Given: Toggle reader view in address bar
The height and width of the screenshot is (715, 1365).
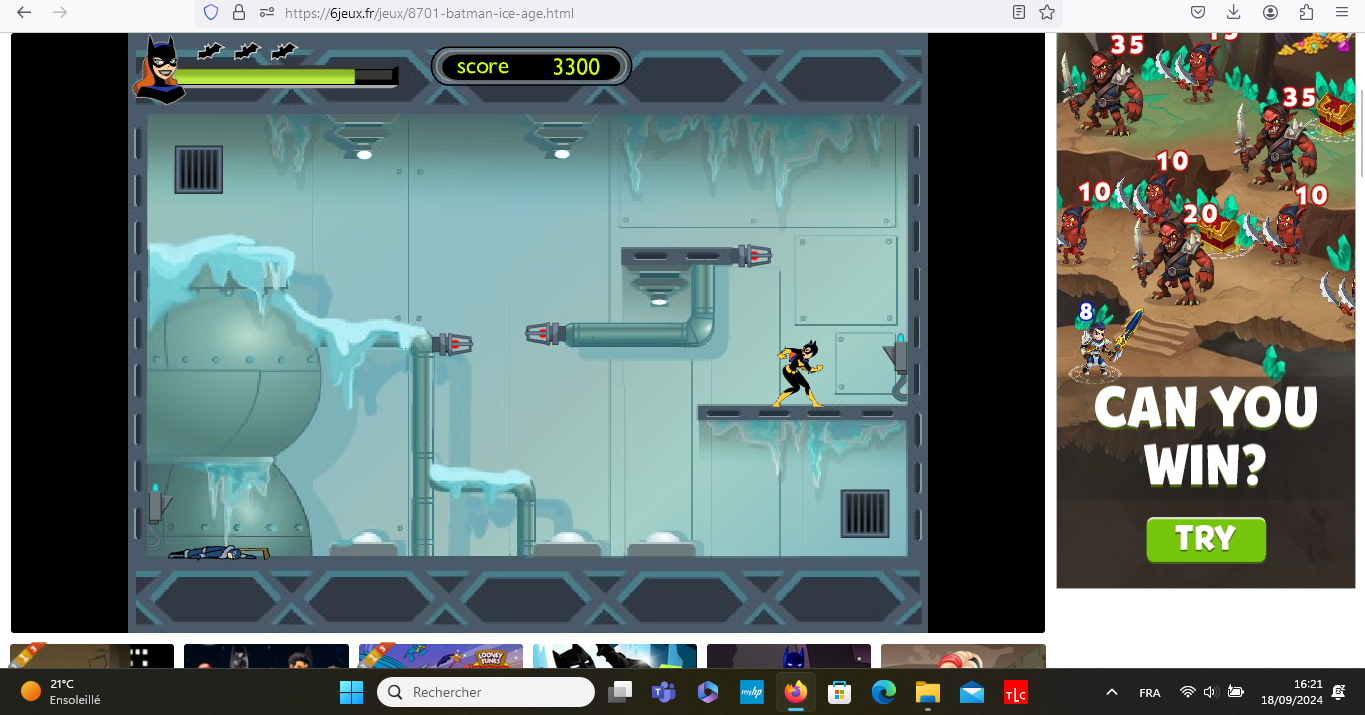Looking at the screenshot, I should [1019, 13].
